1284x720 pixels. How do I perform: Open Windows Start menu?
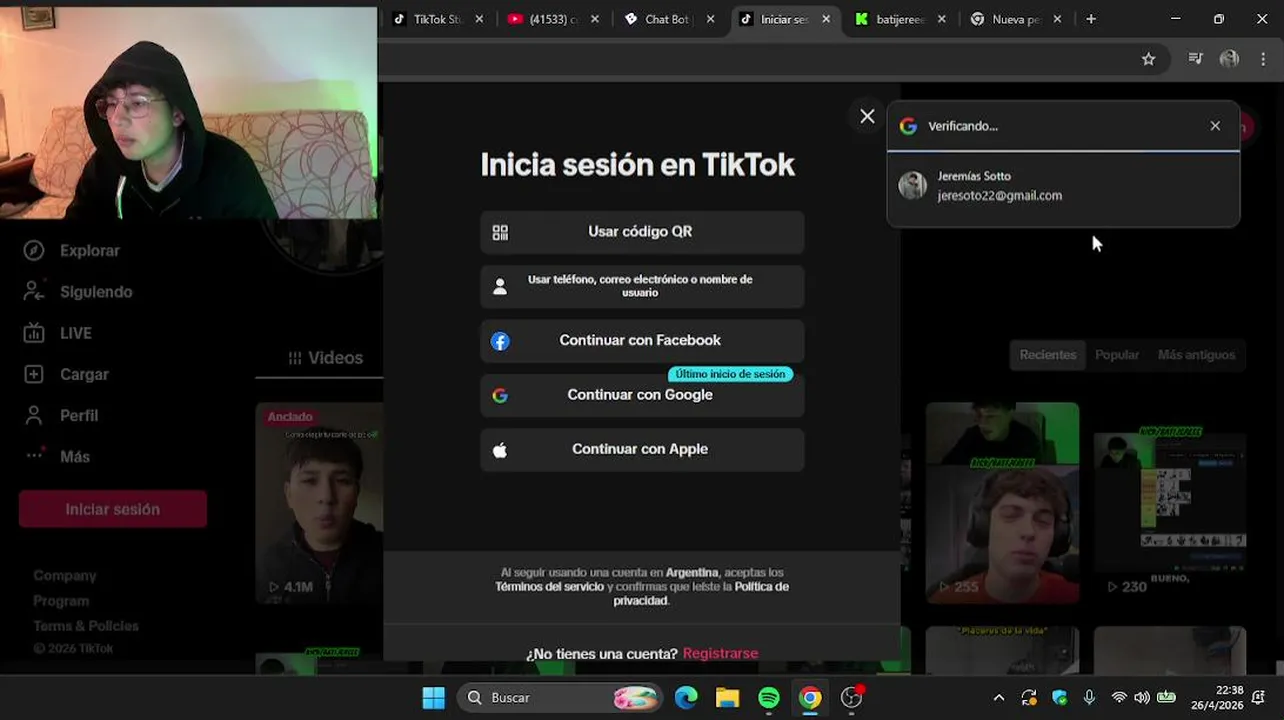433,698
